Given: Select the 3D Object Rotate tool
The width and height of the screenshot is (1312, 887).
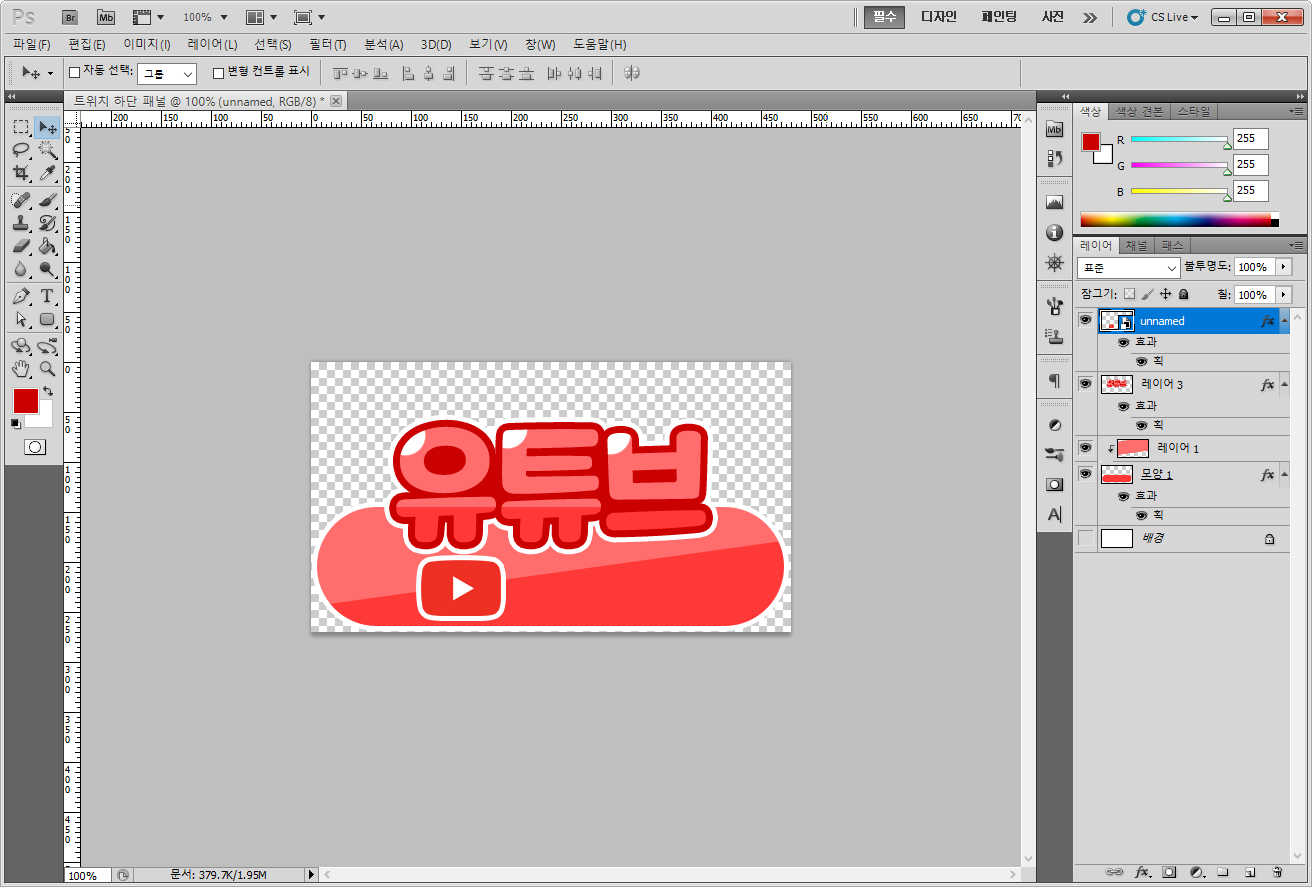Looking at the screenshot, I should (x=21, y=346).
